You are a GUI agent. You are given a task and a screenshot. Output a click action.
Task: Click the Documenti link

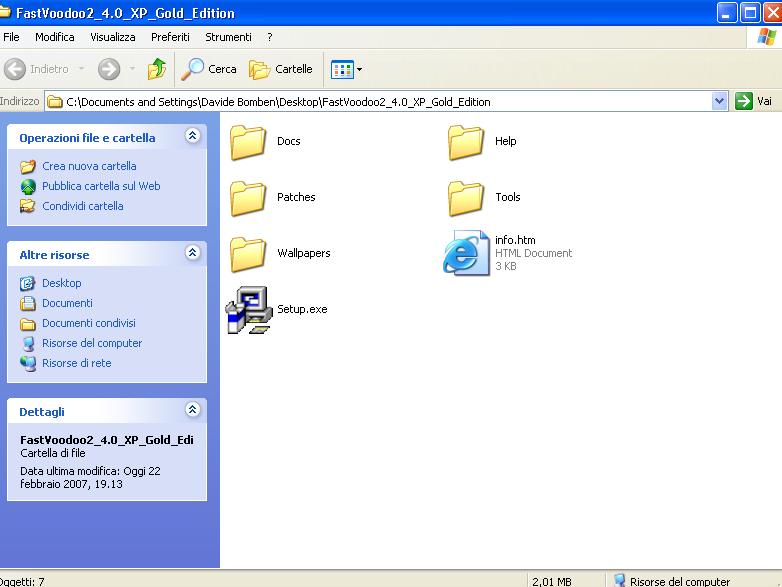coord(67,303)
